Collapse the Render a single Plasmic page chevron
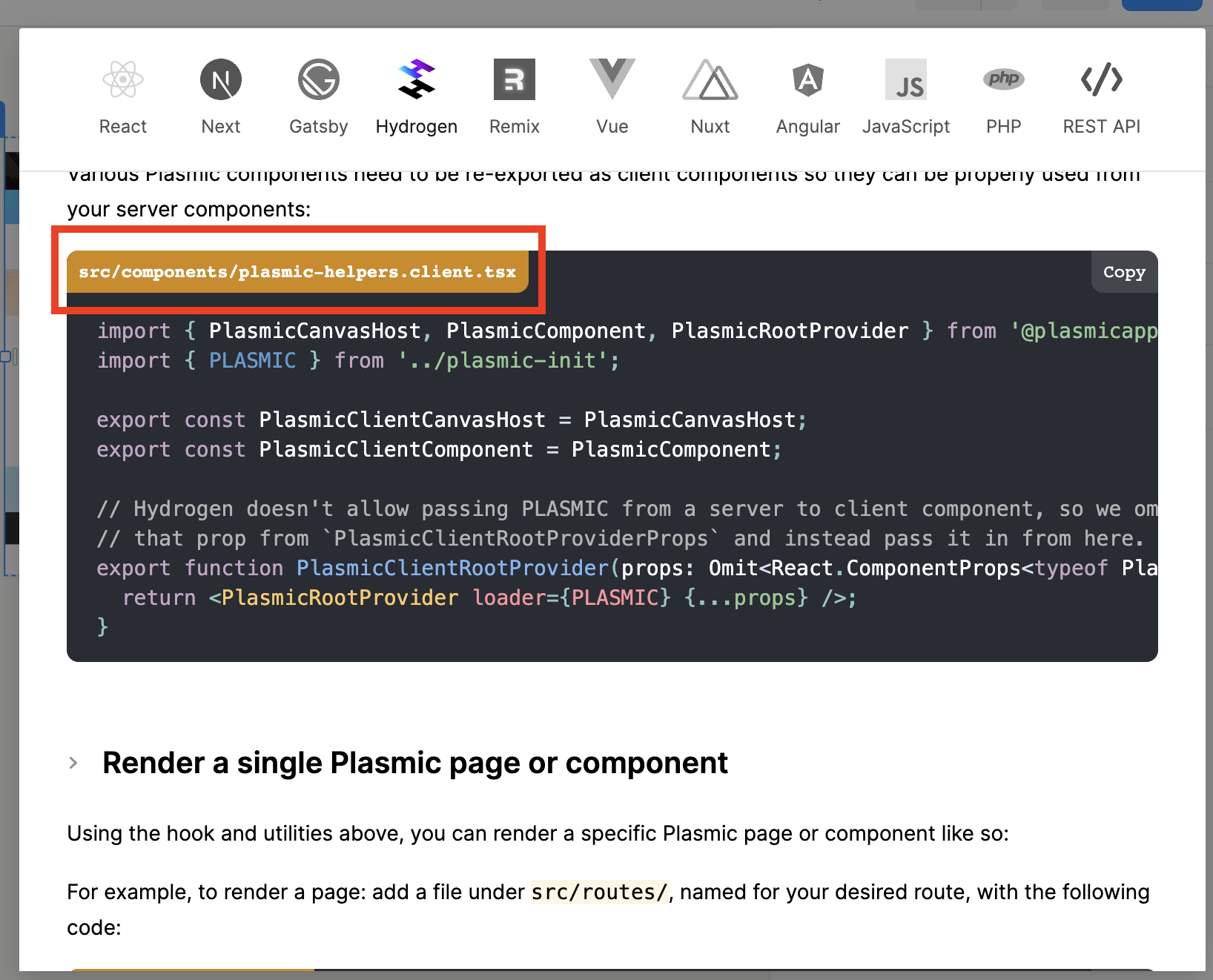This screenshot has width=1213, height=980. pos(73,763)
